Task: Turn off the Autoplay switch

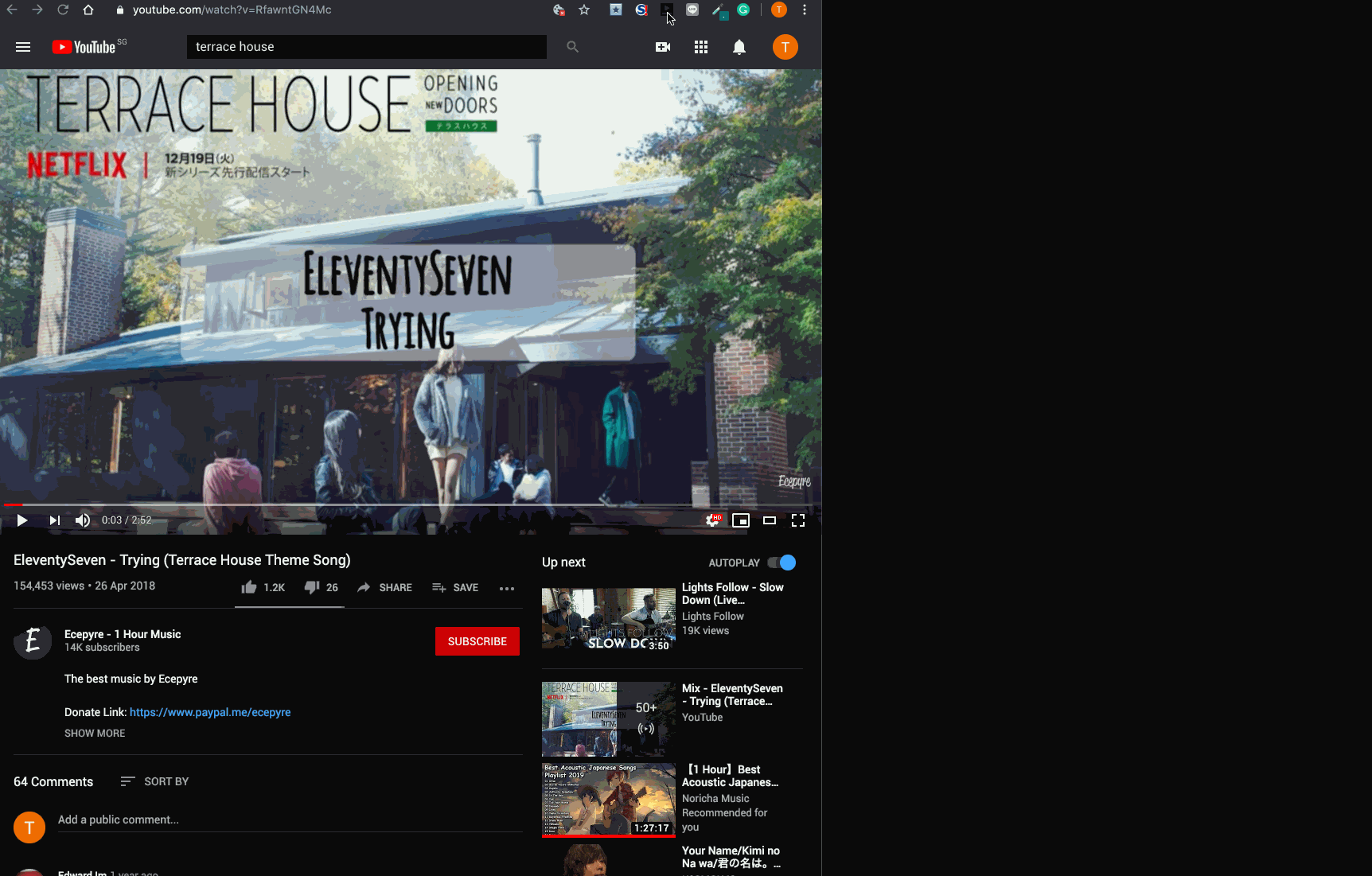Action: tap(781, 563)
